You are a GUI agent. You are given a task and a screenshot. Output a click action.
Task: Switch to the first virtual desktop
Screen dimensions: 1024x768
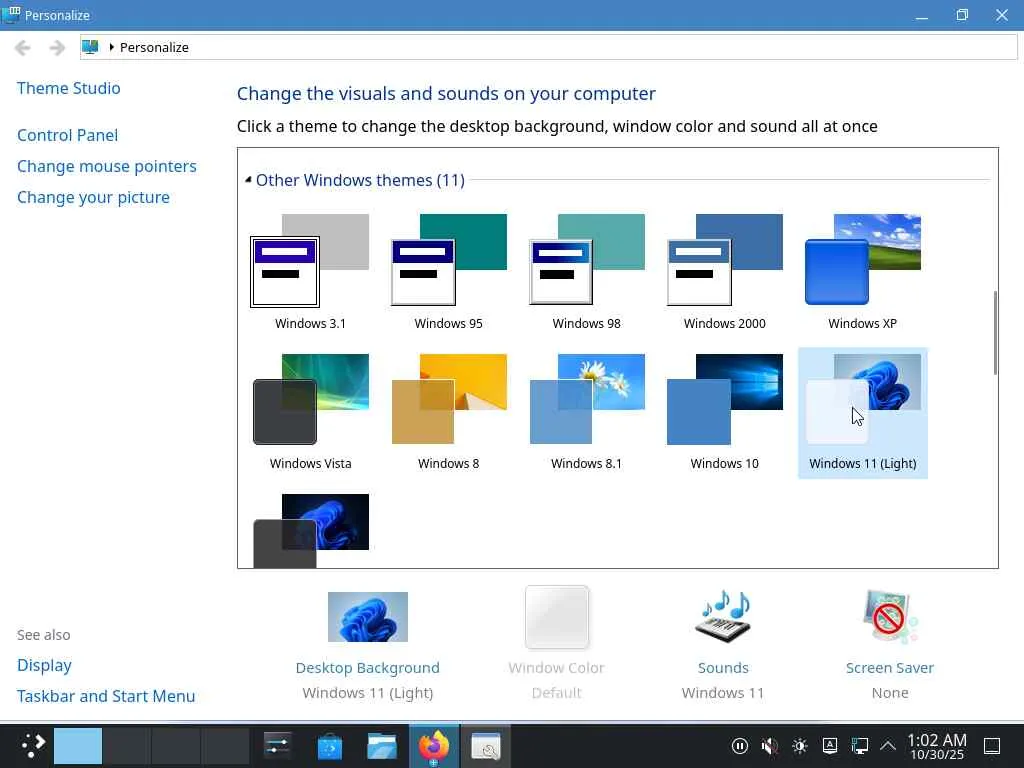tap(78, 746)
